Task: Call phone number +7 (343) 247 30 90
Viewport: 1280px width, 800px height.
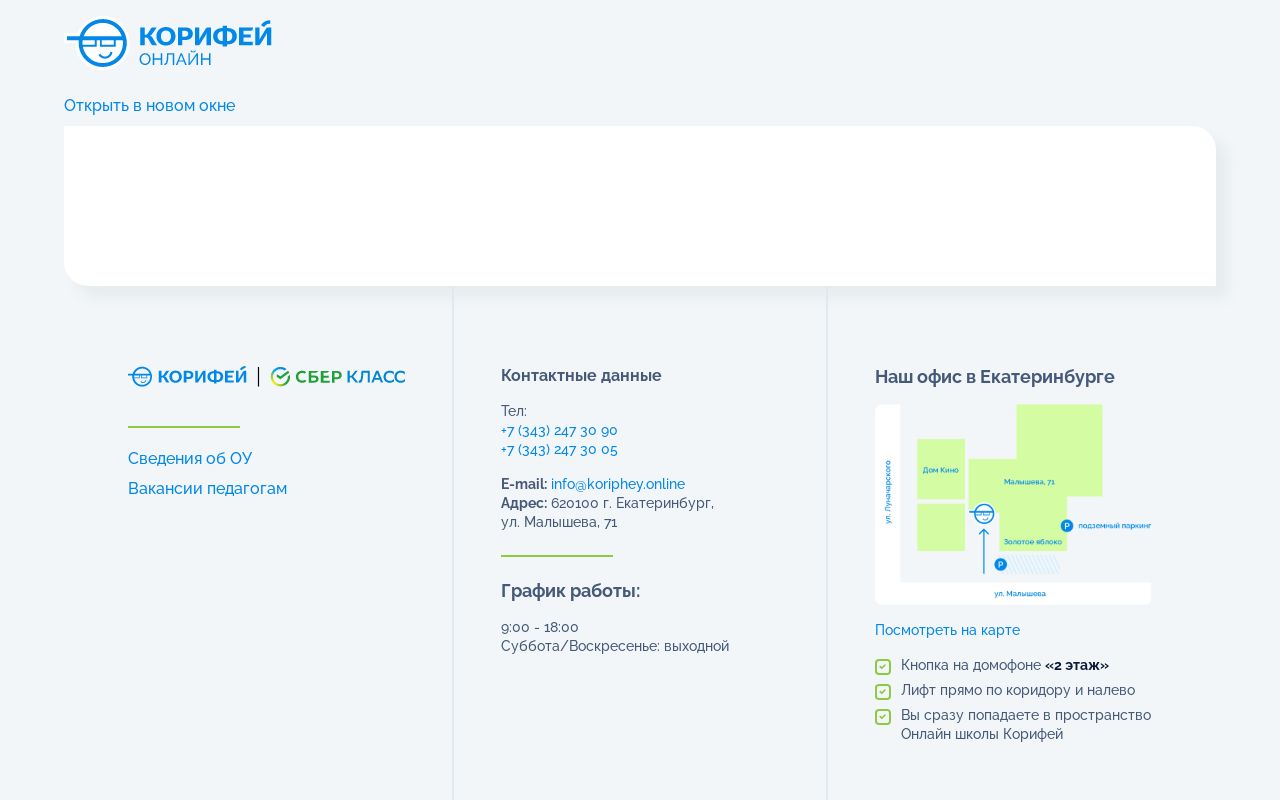Action: (x=559, y=431)
